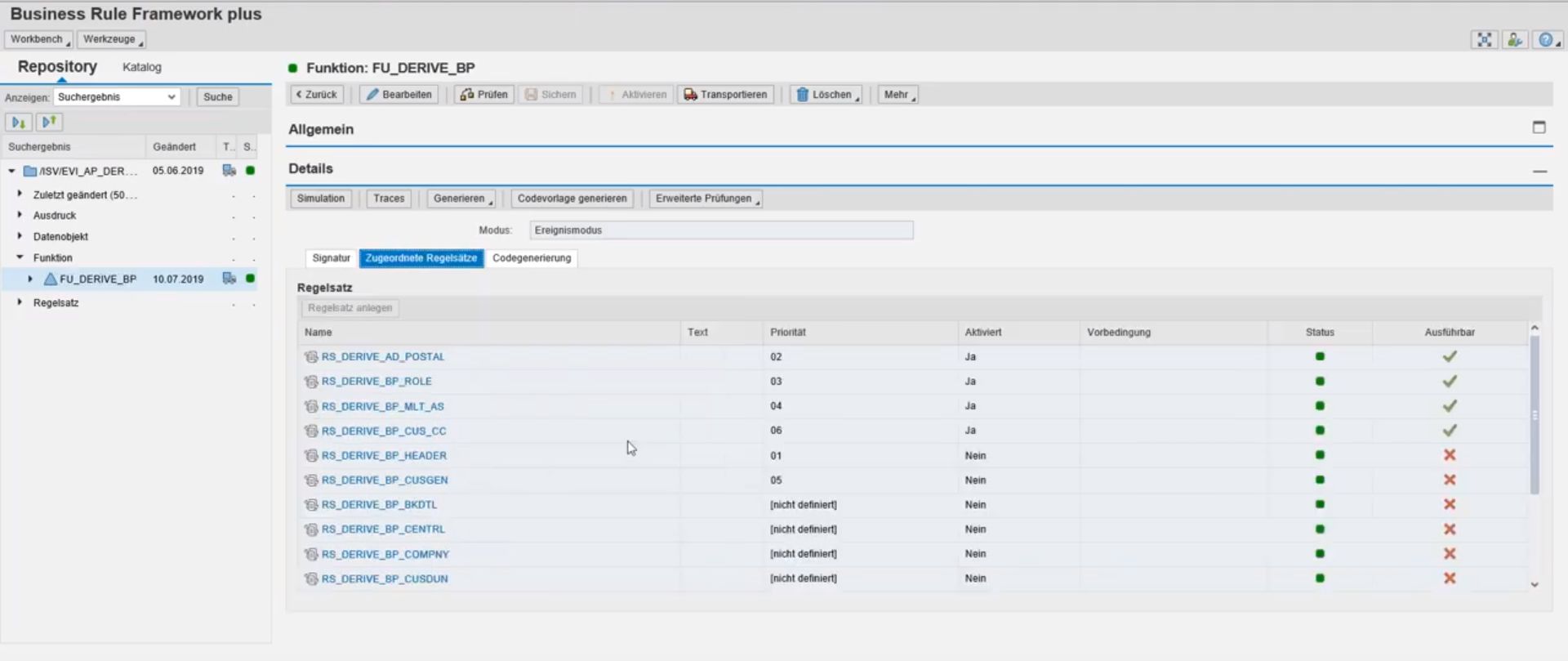This screenshot has width=1568, height=661.
Task: Click the red X for RS_DERIVE_BP_HEADER
Action: [x=1450, y=455]
